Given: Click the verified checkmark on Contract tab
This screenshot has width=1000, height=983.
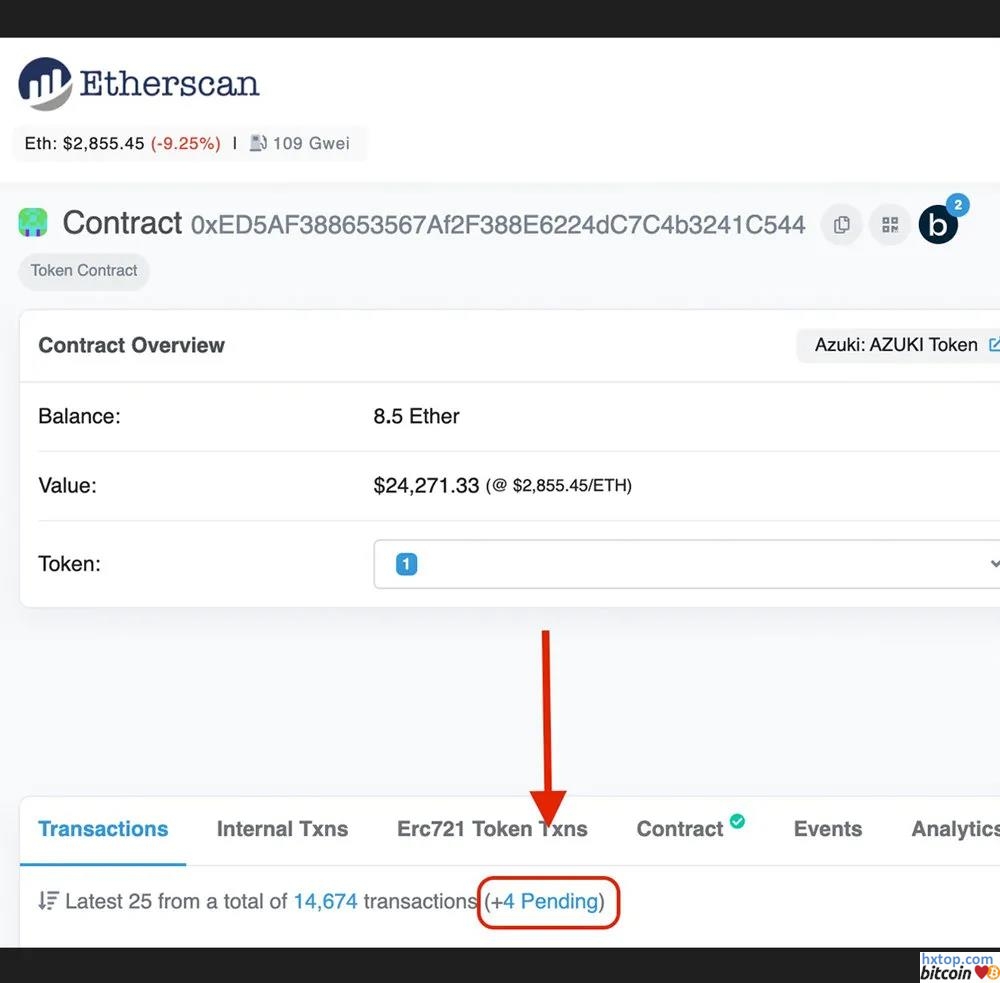Looking at the screenshot, I should [737, 821].
